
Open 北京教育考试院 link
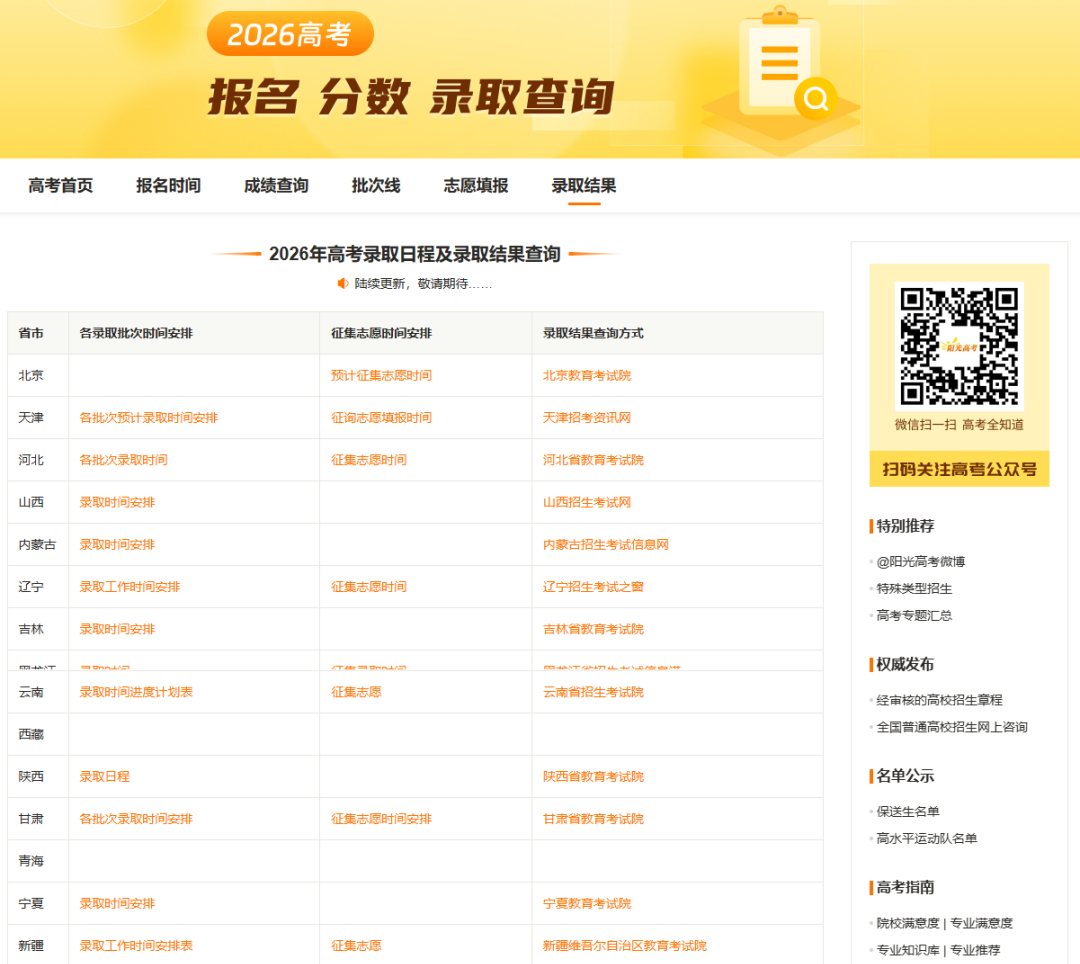[x=587, y=375]
